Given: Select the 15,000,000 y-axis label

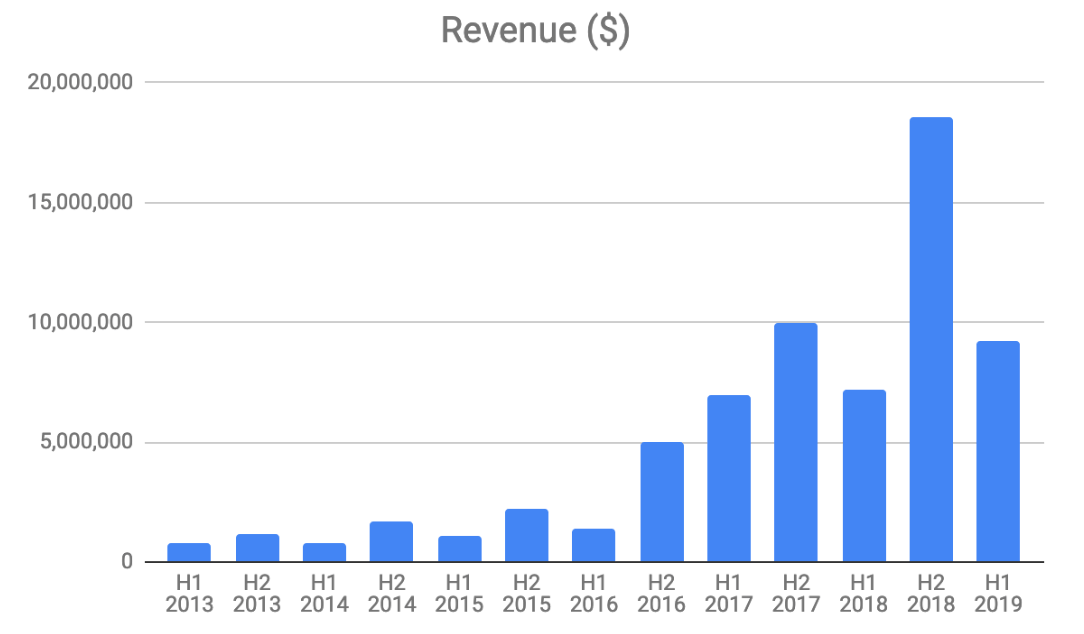Looking at the screenshot, I should coord(81,203).
